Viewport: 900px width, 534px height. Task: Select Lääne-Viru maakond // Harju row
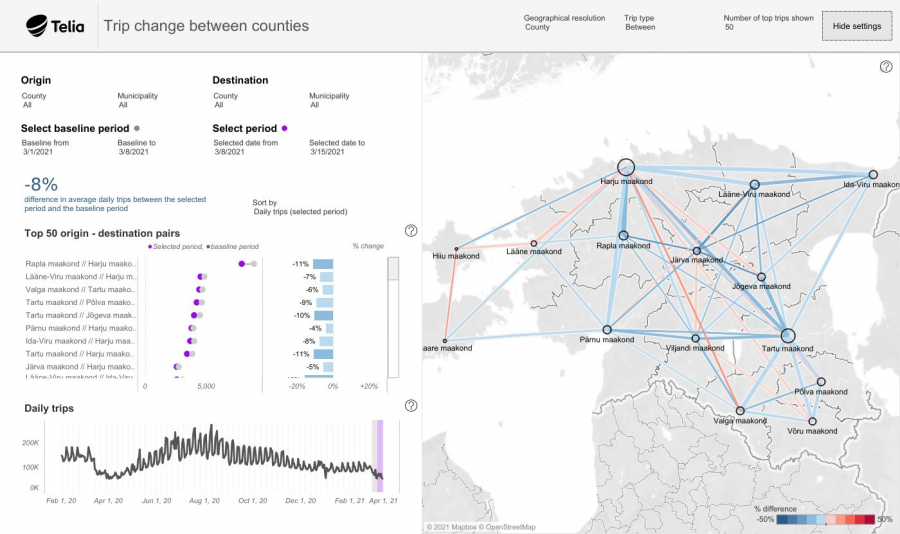tap(81, 277)
